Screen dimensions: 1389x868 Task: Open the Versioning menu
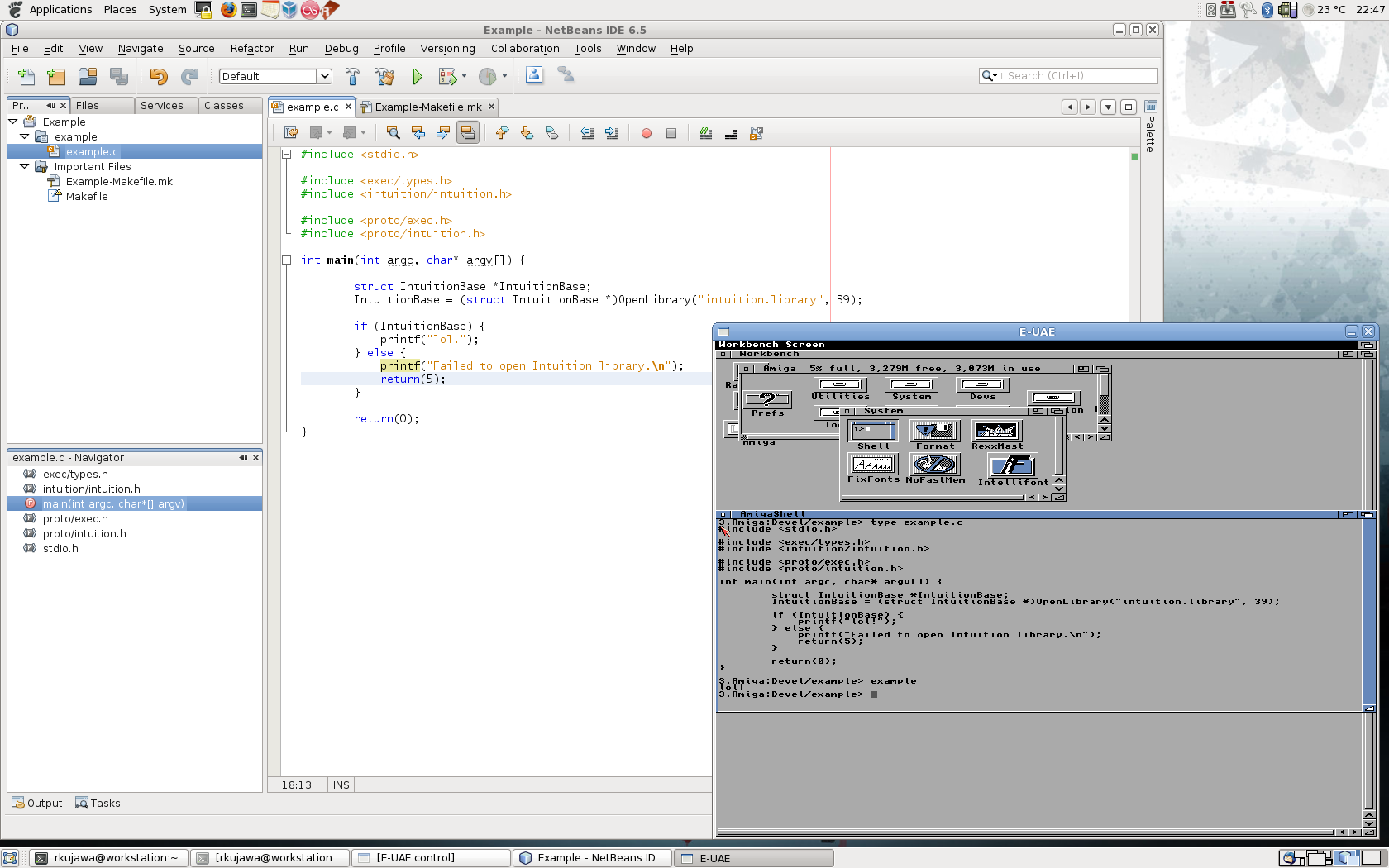[447, 49]
